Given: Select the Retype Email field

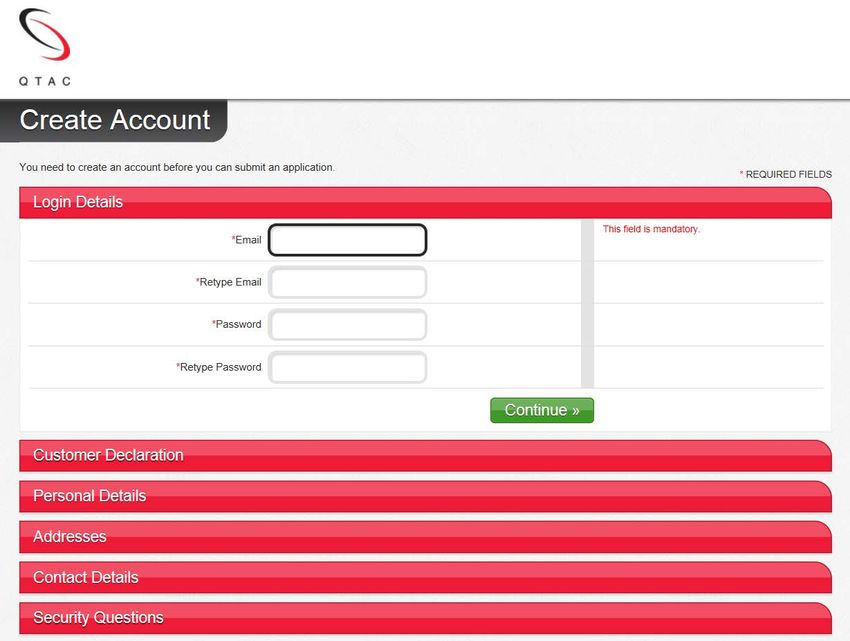Looking at the screenshot, I should click(347, 283).
